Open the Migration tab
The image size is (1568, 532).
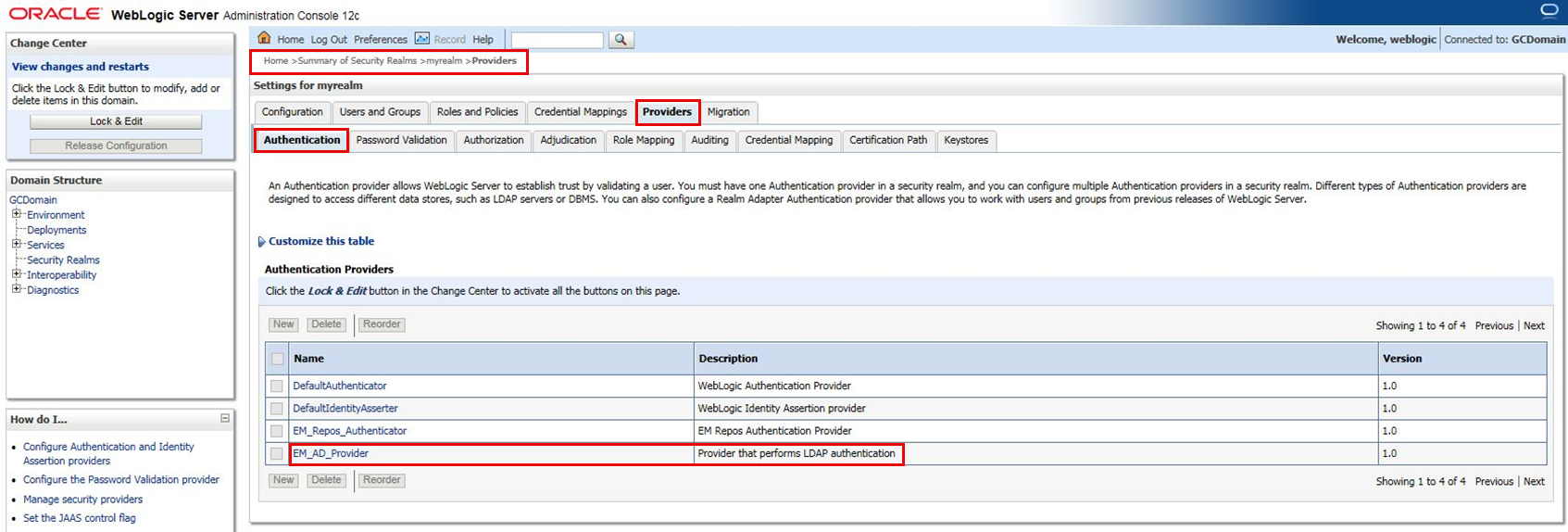click(729, 112)
